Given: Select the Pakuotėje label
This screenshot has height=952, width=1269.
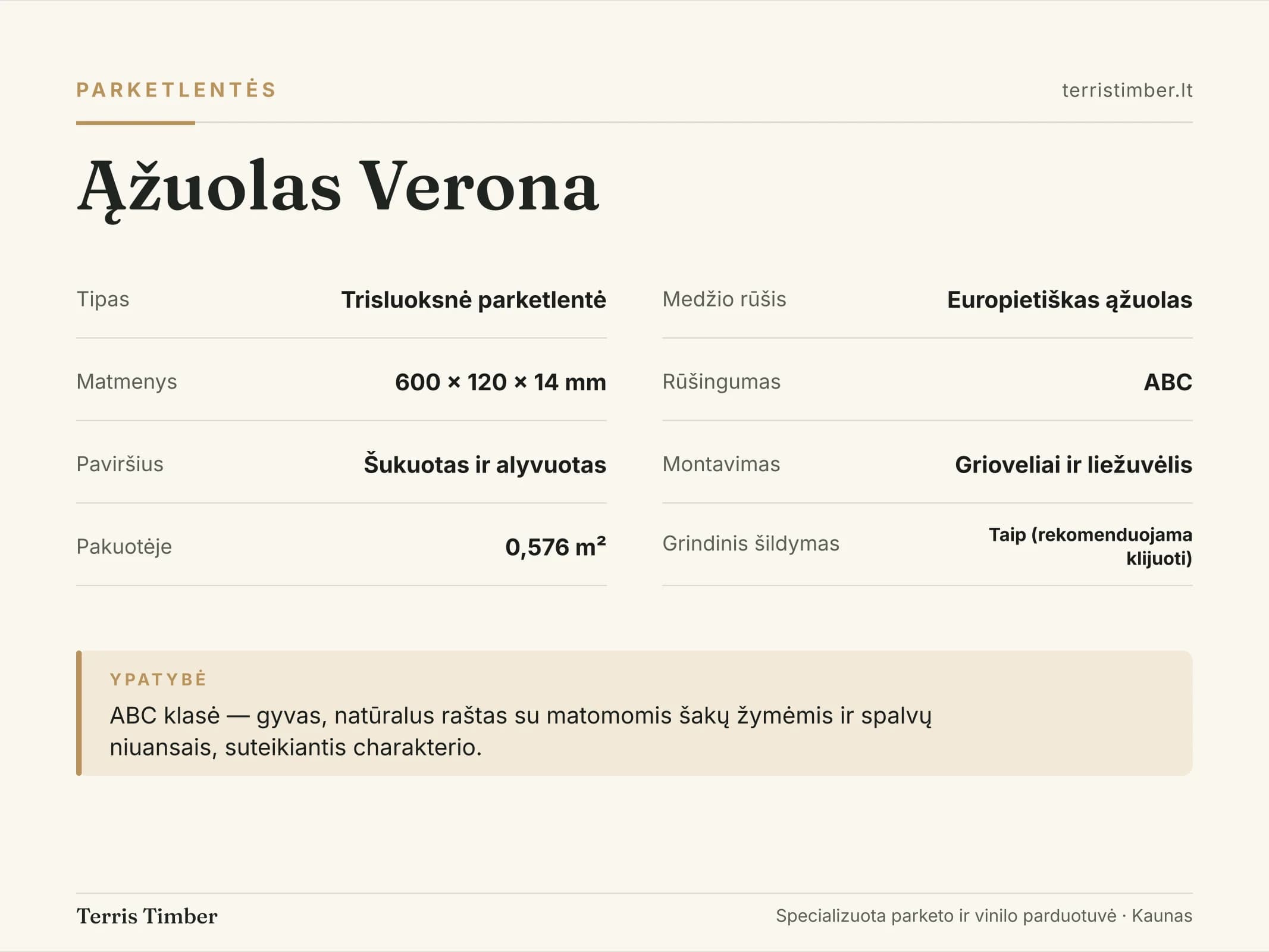Looking at the screenshot, I should [124, 547].
